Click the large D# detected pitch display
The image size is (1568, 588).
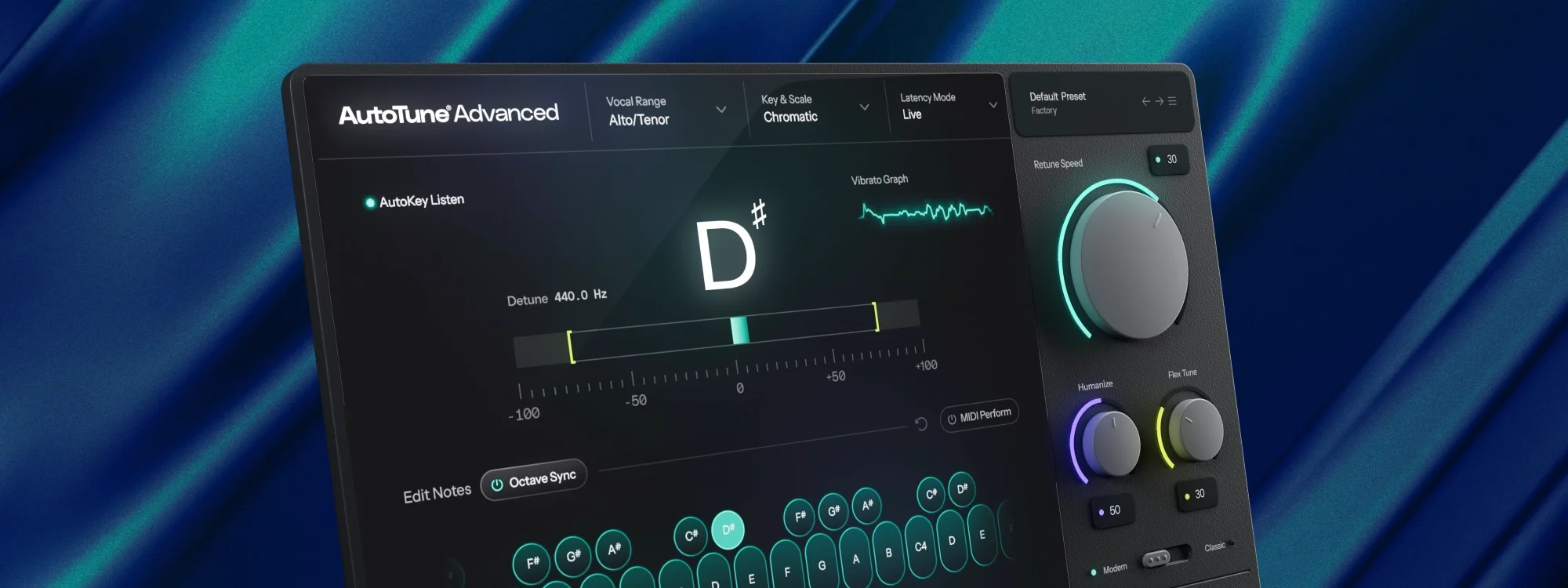pyautogui.click(x=731, y=247)
